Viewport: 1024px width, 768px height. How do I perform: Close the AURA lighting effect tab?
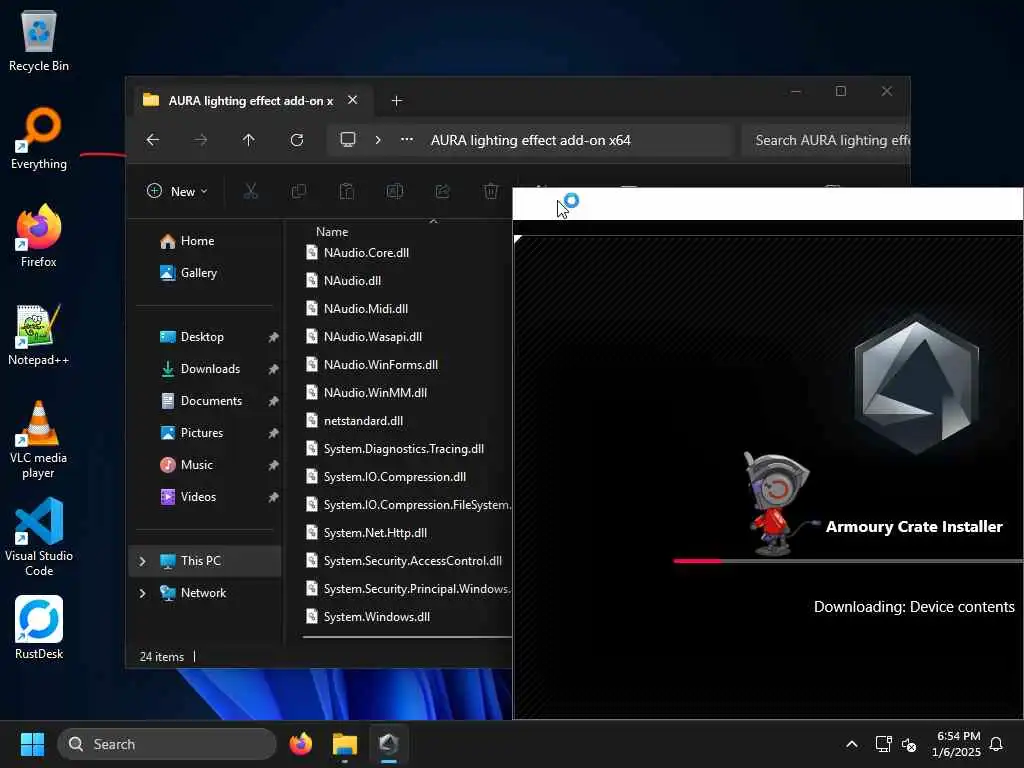[x=353, y=100]
